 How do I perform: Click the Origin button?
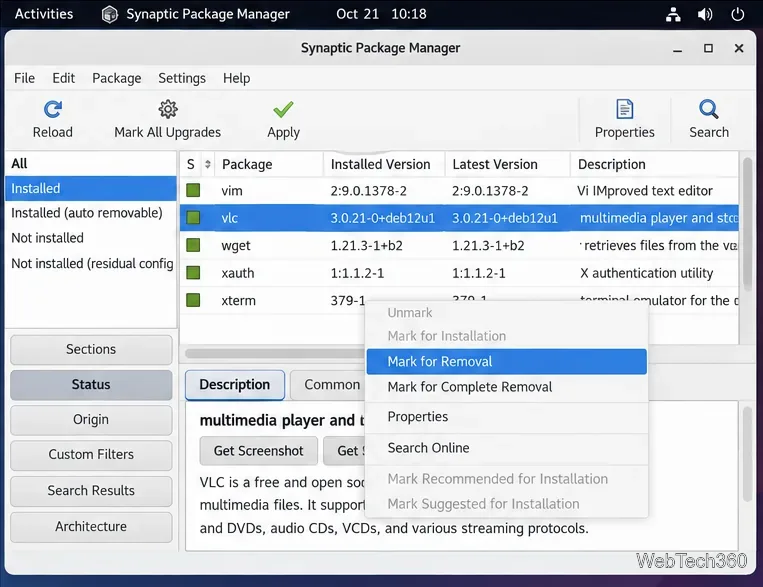point(91,420)
